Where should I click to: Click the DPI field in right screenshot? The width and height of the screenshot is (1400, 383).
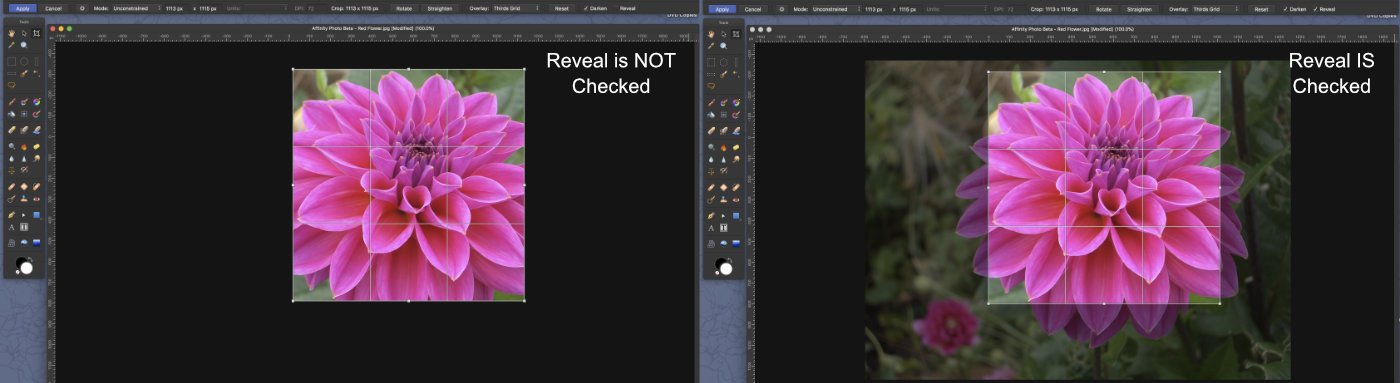pyautogui.click(x=1011, y=8)
